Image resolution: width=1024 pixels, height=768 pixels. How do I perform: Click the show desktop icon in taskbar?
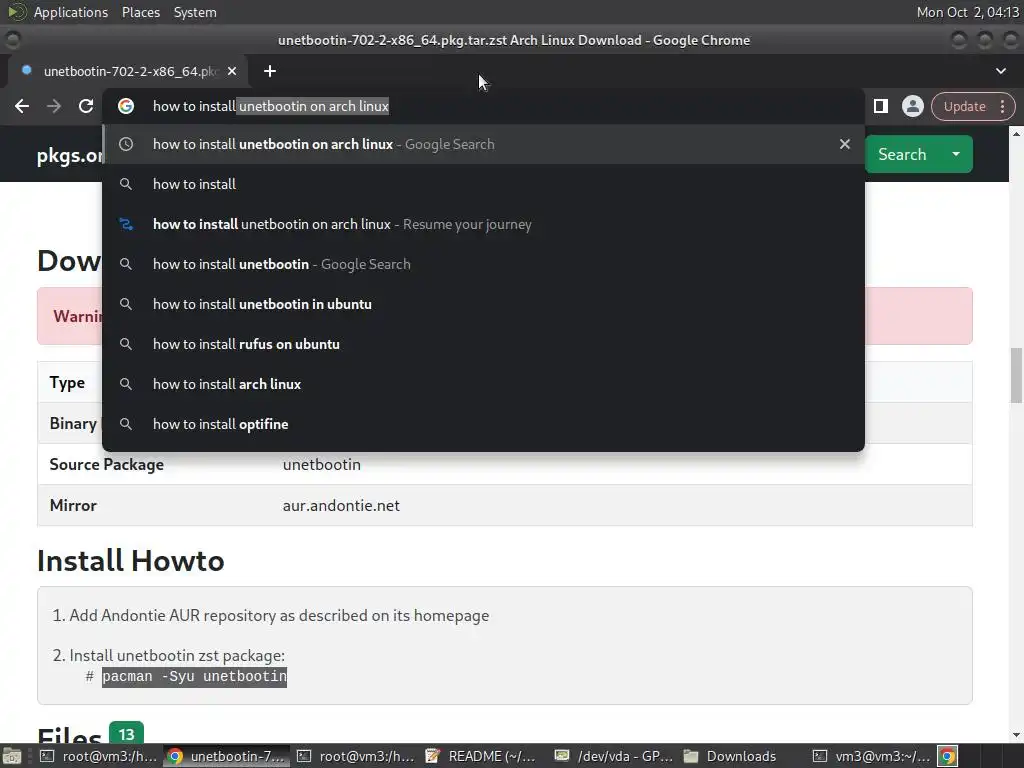coord(12,756)
